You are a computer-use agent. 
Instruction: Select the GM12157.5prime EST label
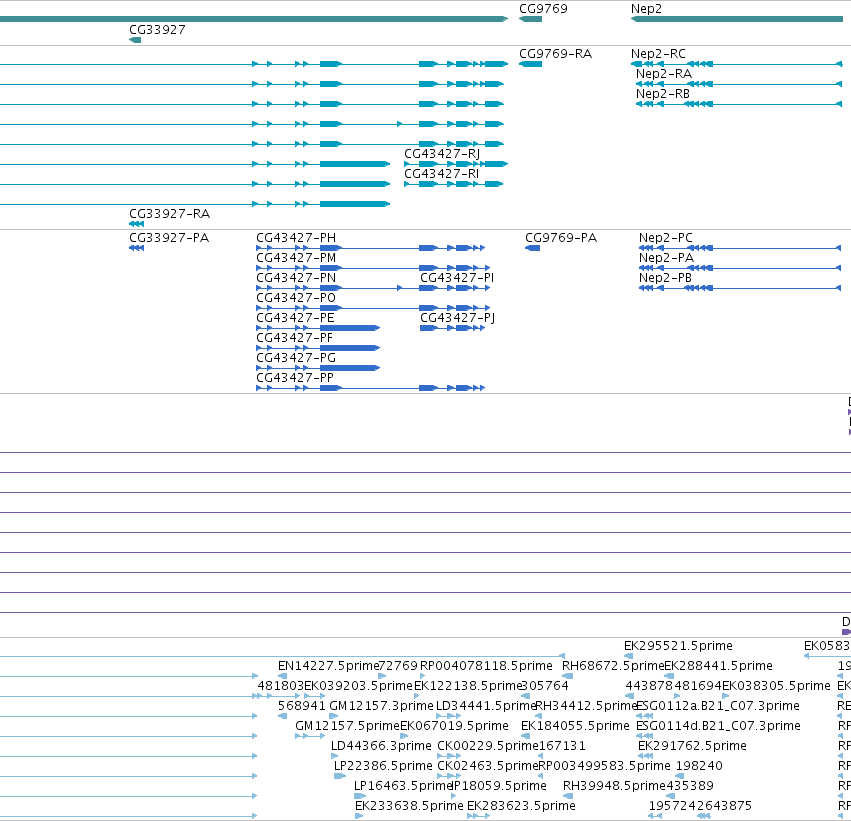coord(347,726)
